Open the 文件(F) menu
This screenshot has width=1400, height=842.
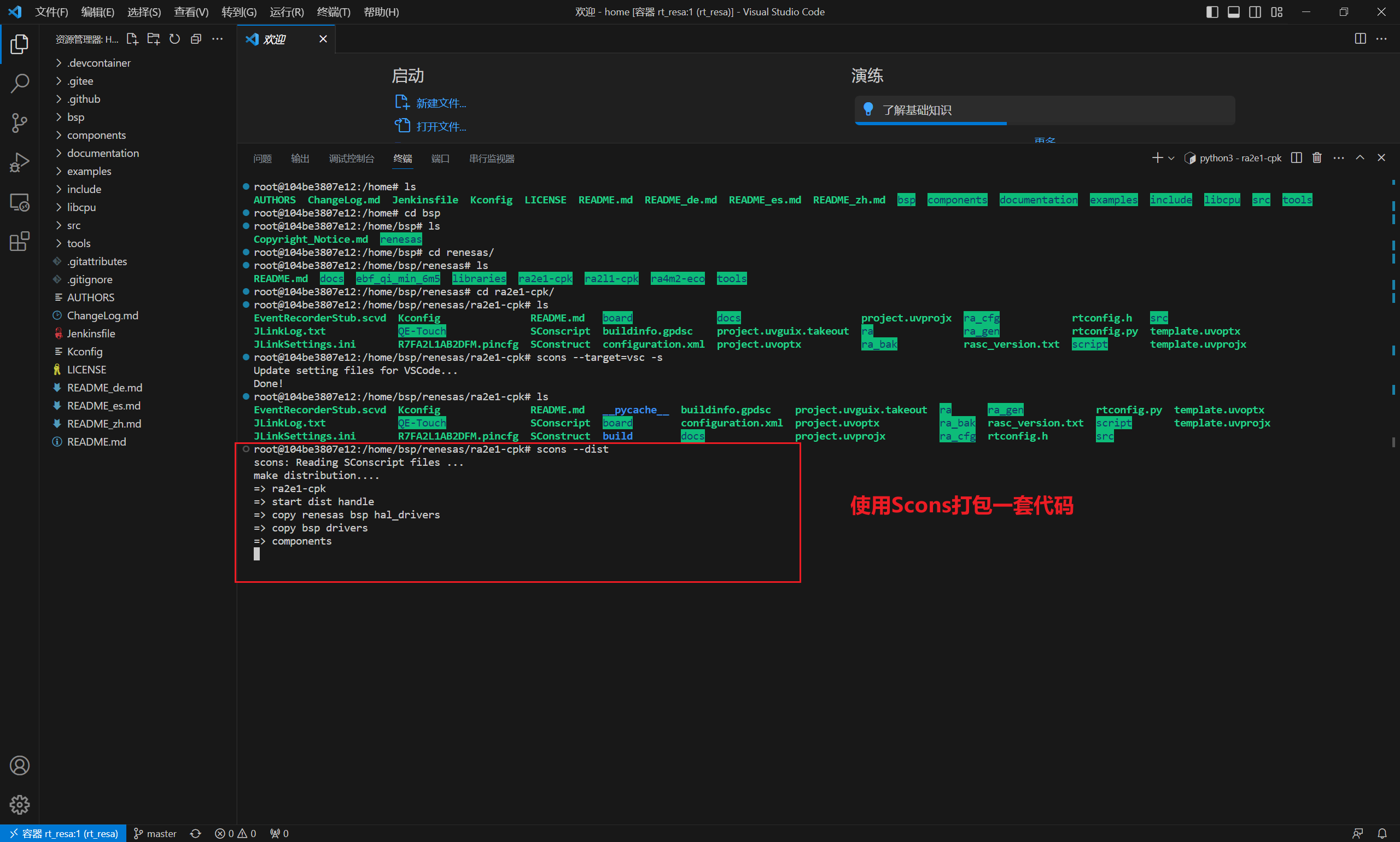click(51, 12)
